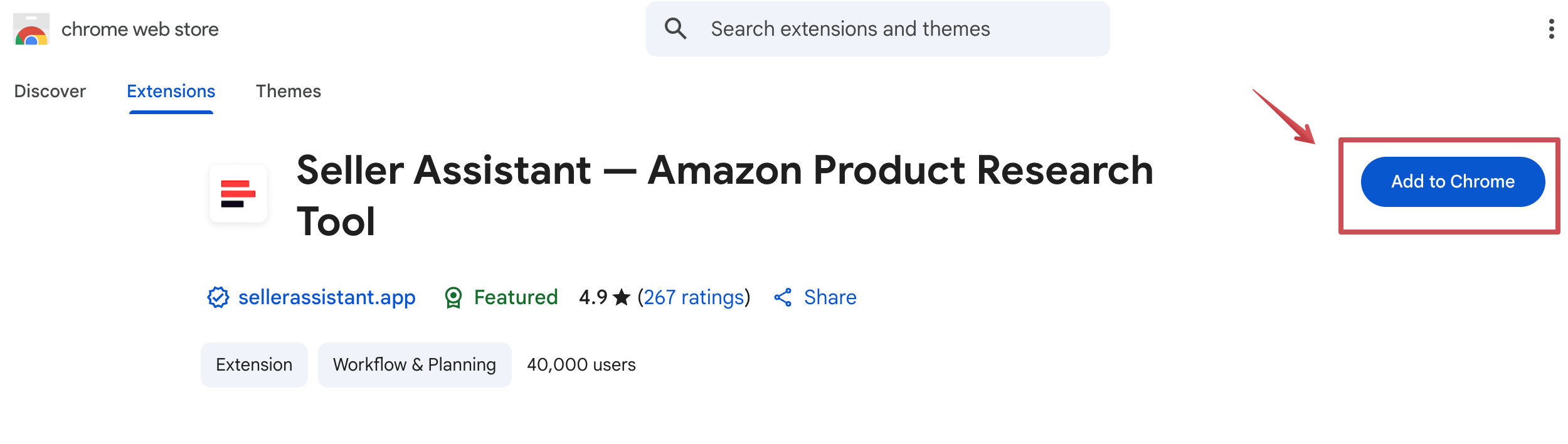Click the Share icon

click(x=783, y=297)
